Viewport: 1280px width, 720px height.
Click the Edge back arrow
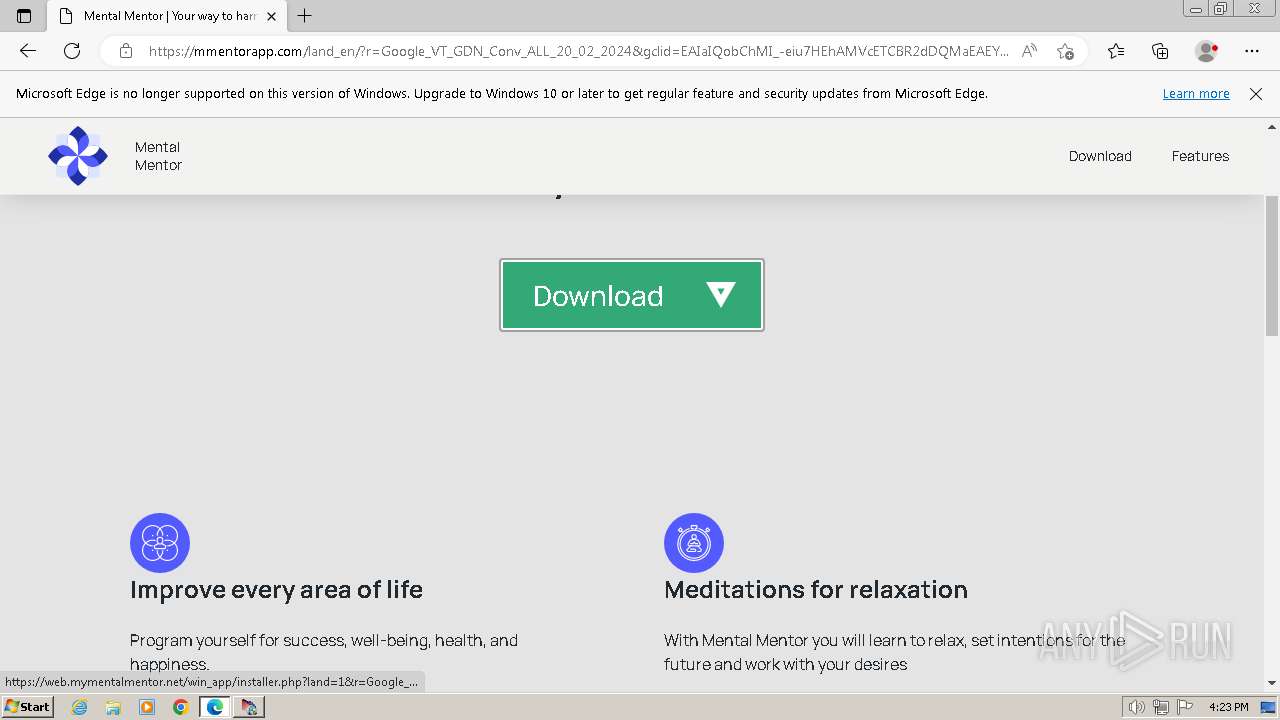point(28,51)
